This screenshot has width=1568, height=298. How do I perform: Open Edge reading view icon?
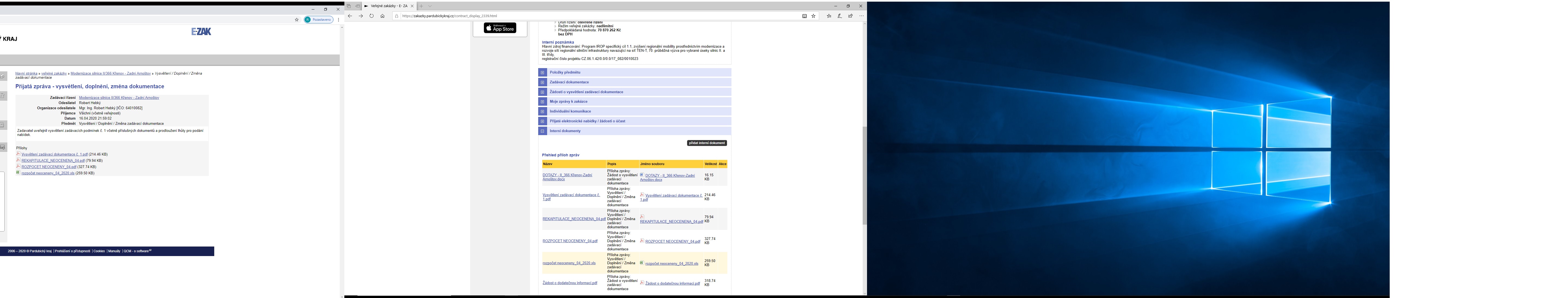click(804, 16)
